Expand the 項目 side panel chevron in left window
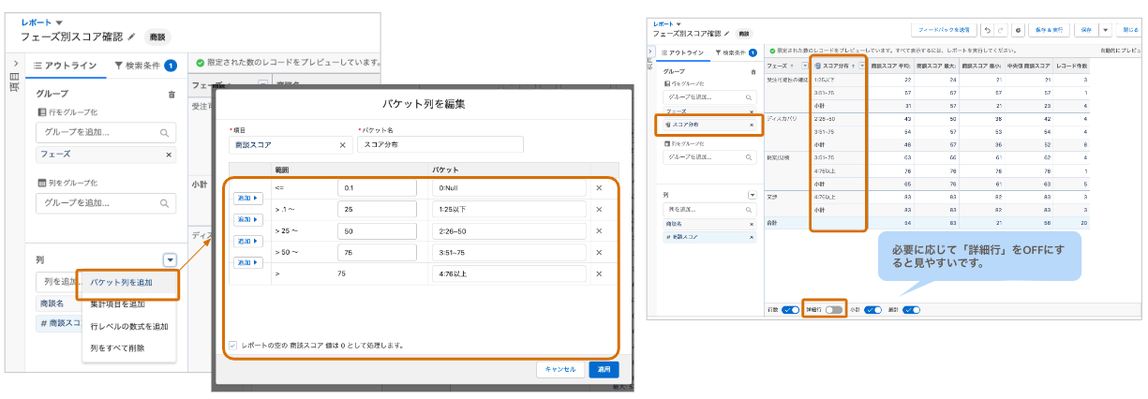 pyautogui.click(x=15, y=64)
